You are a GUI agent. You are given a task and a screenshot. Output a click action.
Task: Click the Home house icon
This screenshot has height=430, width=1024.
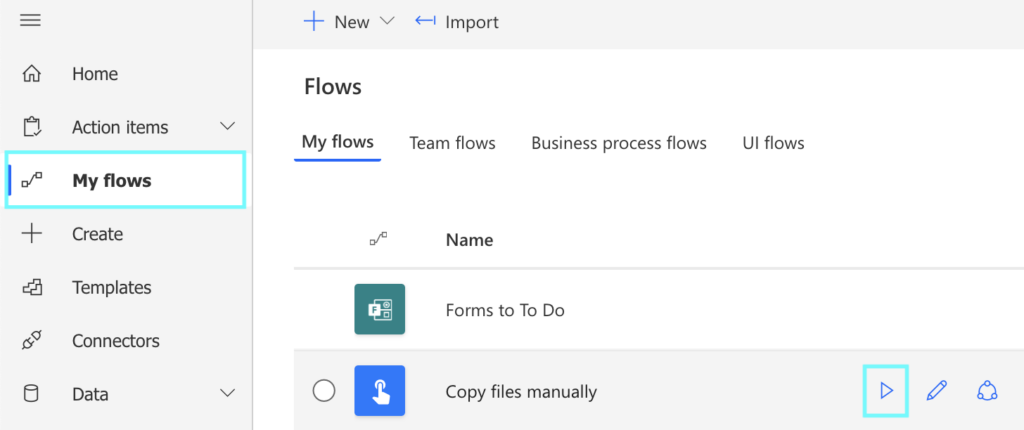tap(31, 74)
